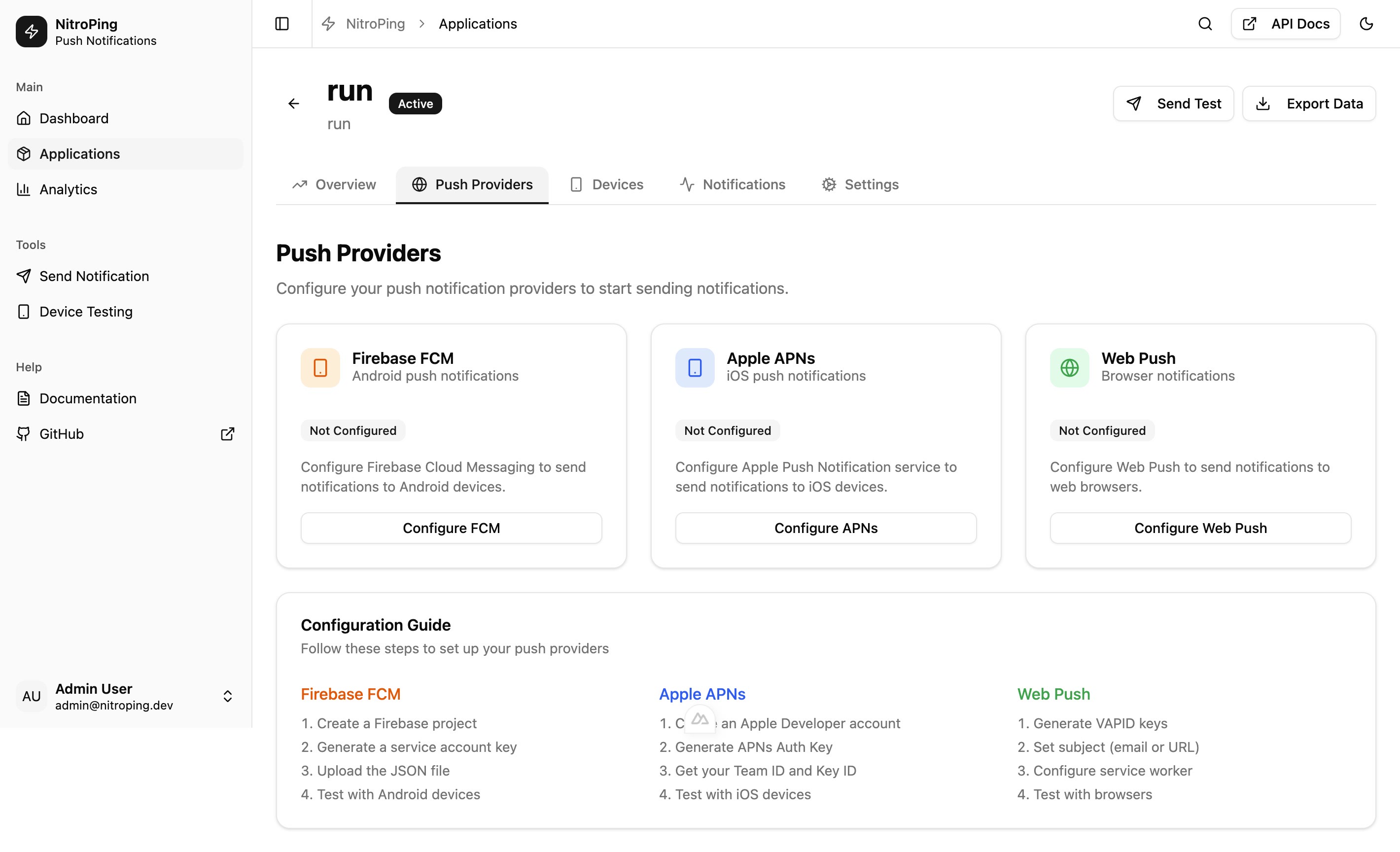Open GitHub link in sidebar
The image size is (1400, 852).
126,434
